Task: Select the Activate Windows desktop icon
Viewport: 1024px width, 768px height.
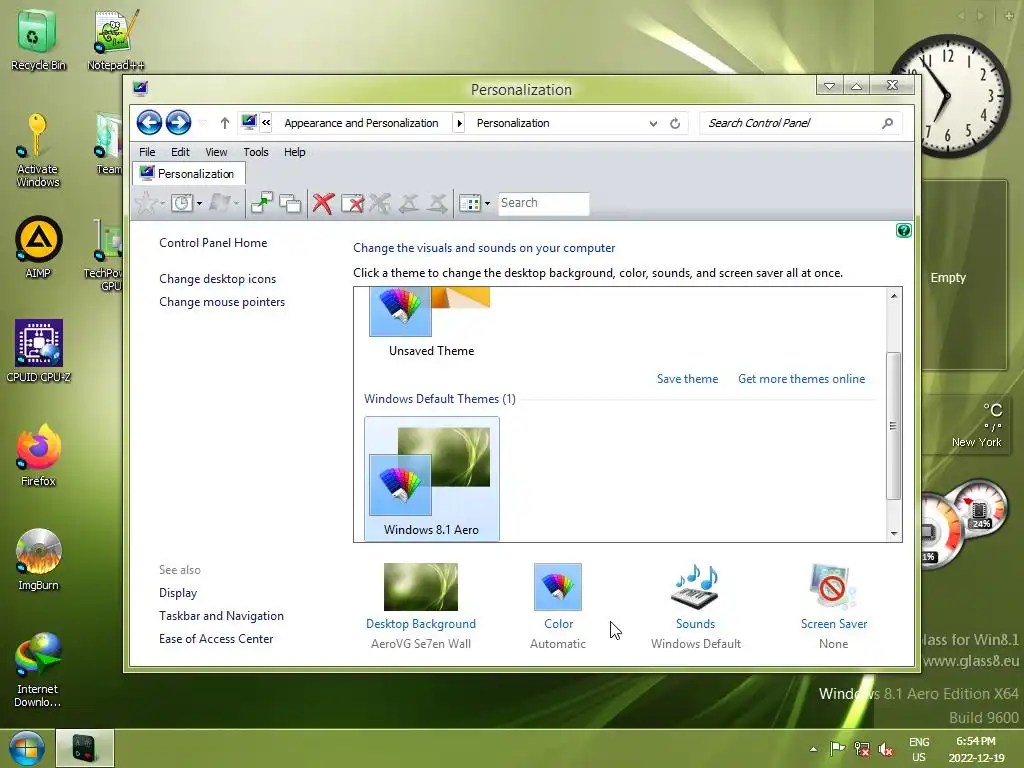Action: [38, 150]
